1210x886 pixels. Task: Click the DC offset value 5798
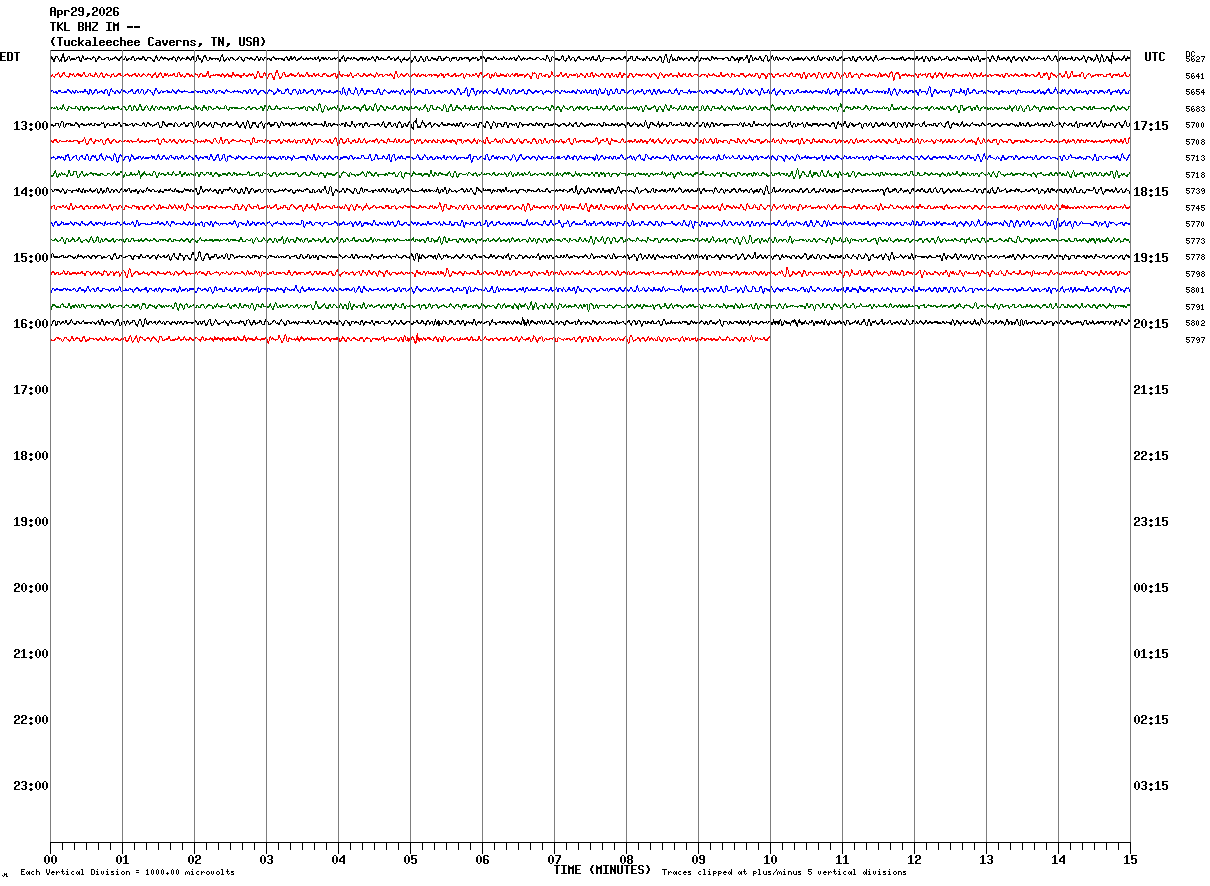(x=1195, y=274)
